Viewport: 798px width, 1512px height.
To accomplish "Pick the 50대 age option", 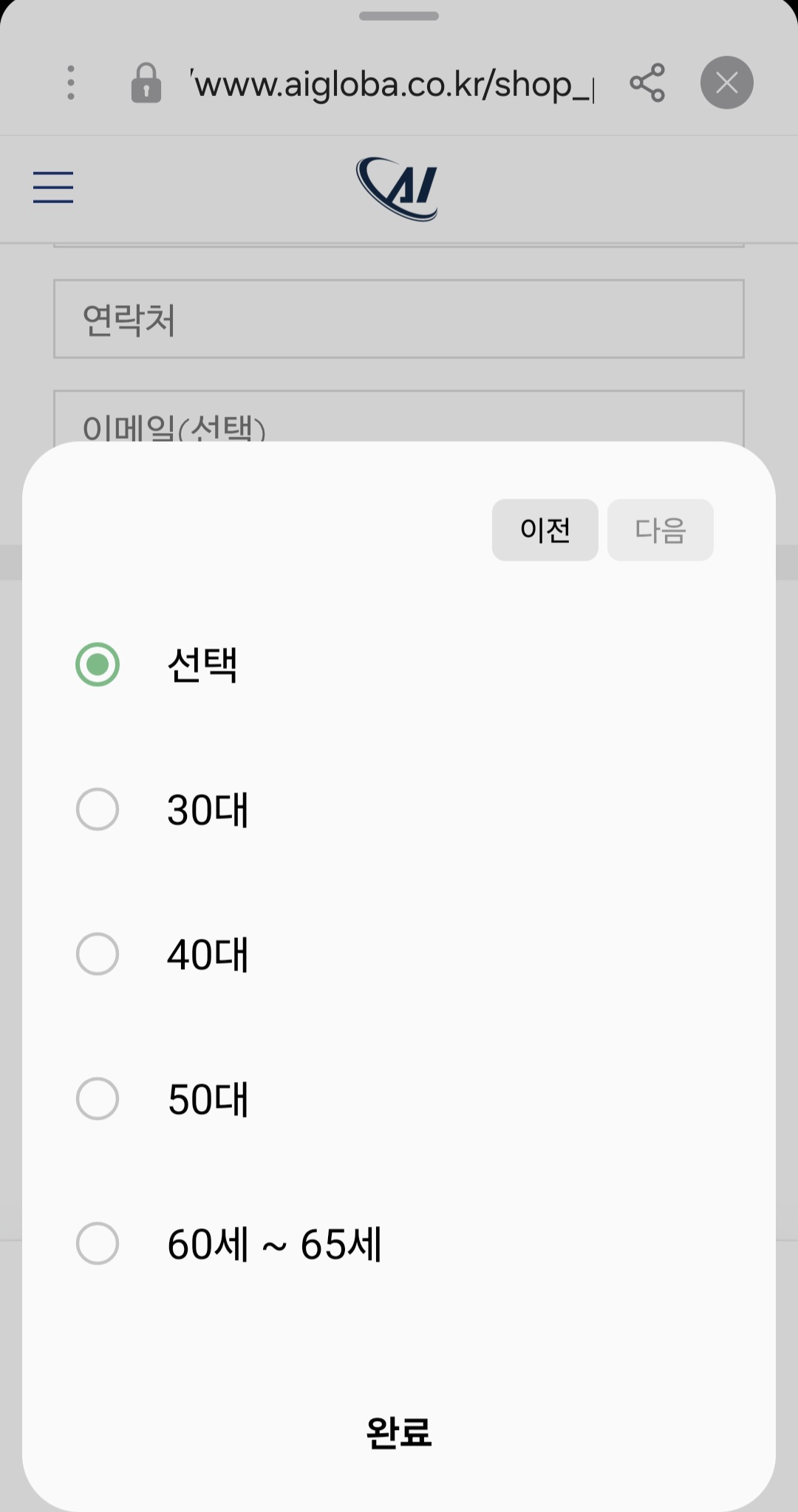I will point(399,1099).
